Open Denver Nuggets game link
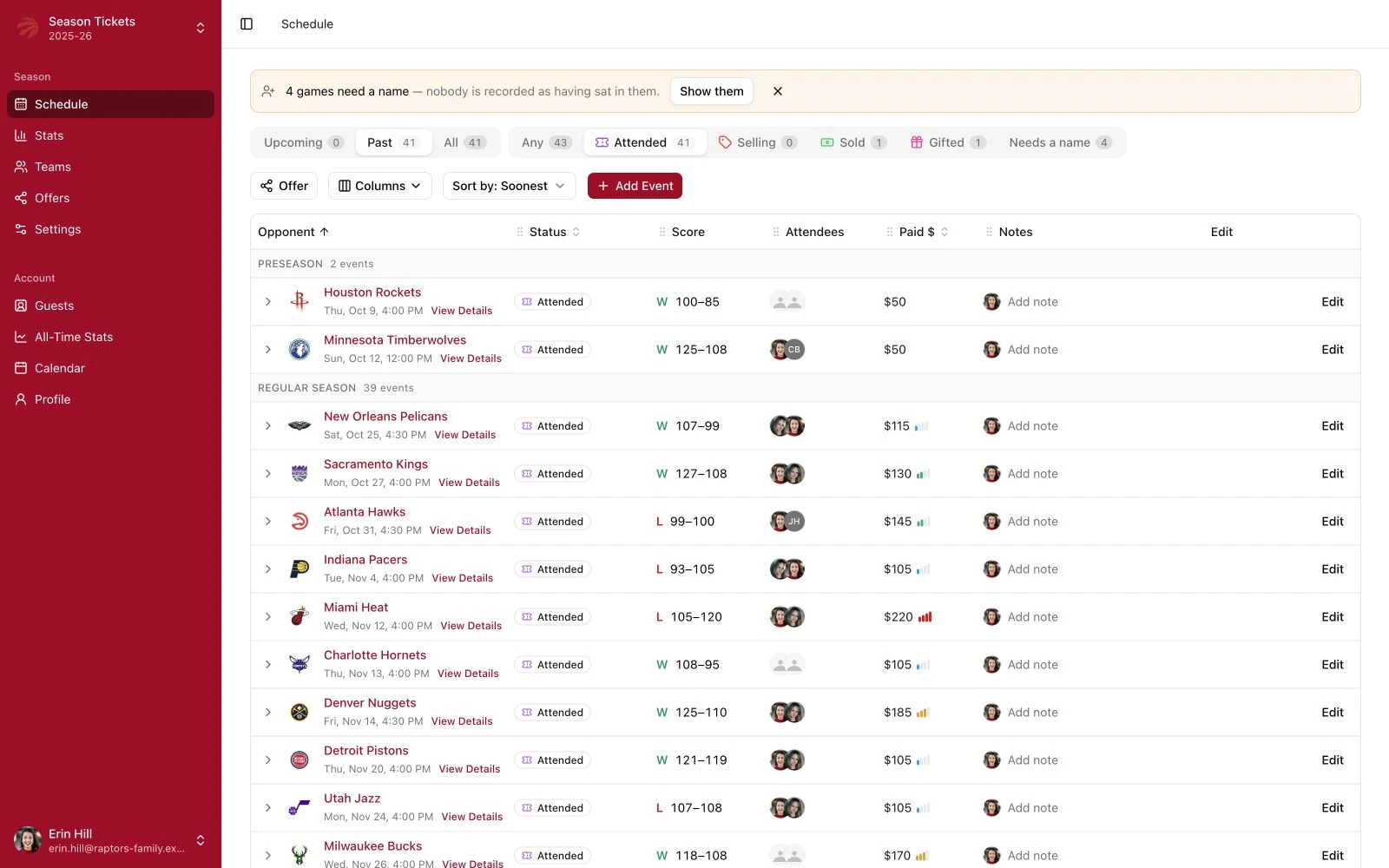The image size is (1389, 868). point(370,703)
